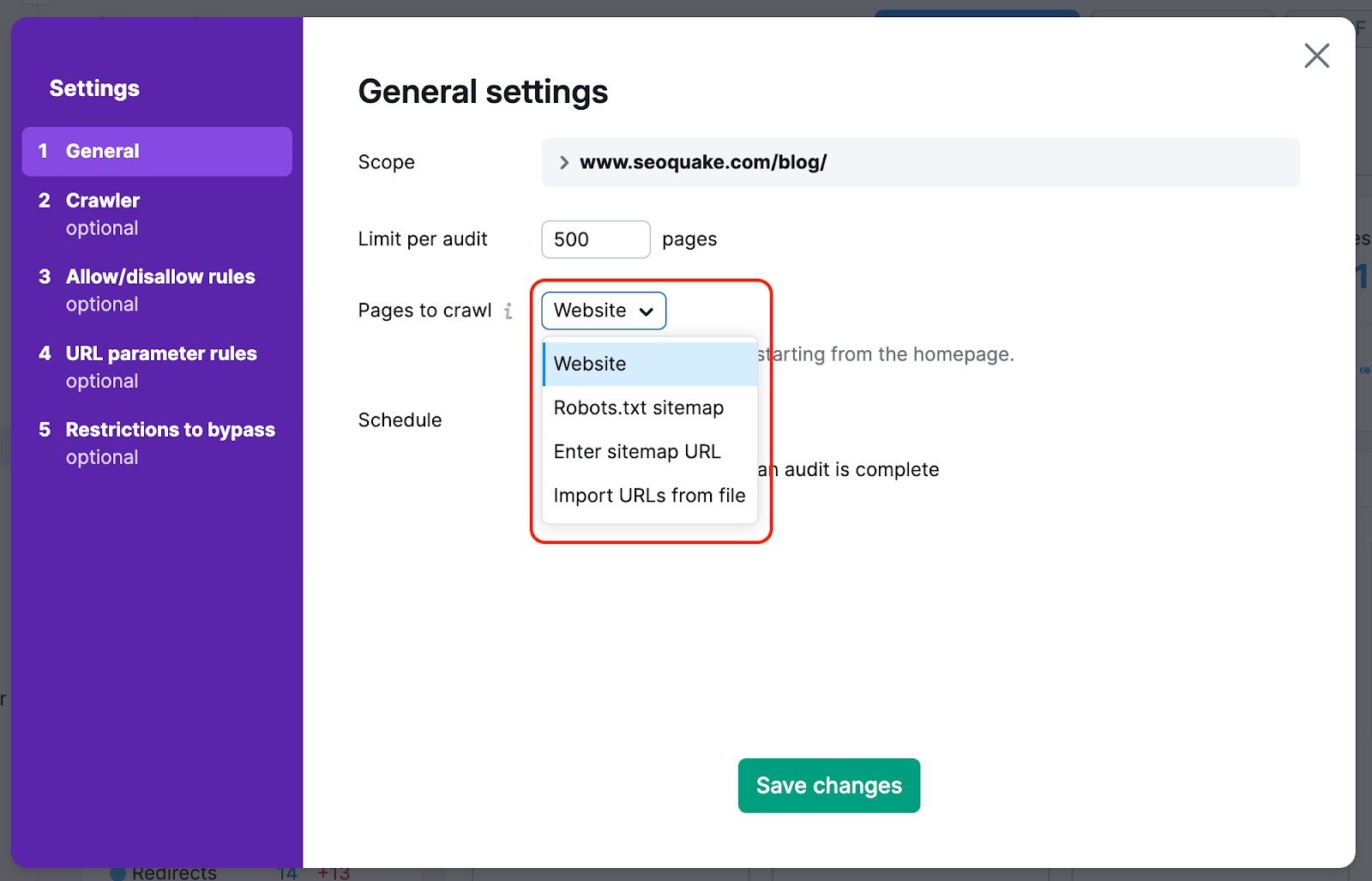Expand the Scope path for www.seoquake.com/blog/

pos(563,161)
